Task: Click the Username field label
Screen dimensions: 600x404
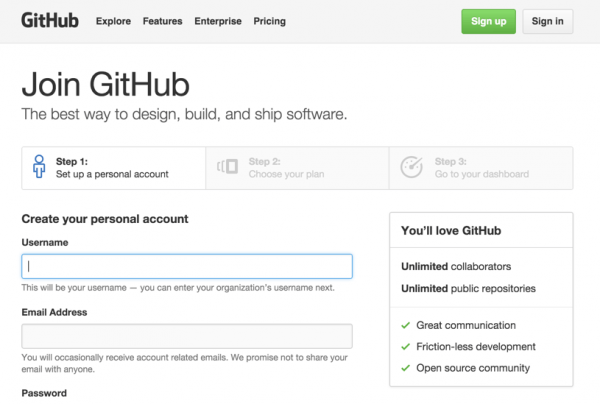Action: tap(45, 243)
